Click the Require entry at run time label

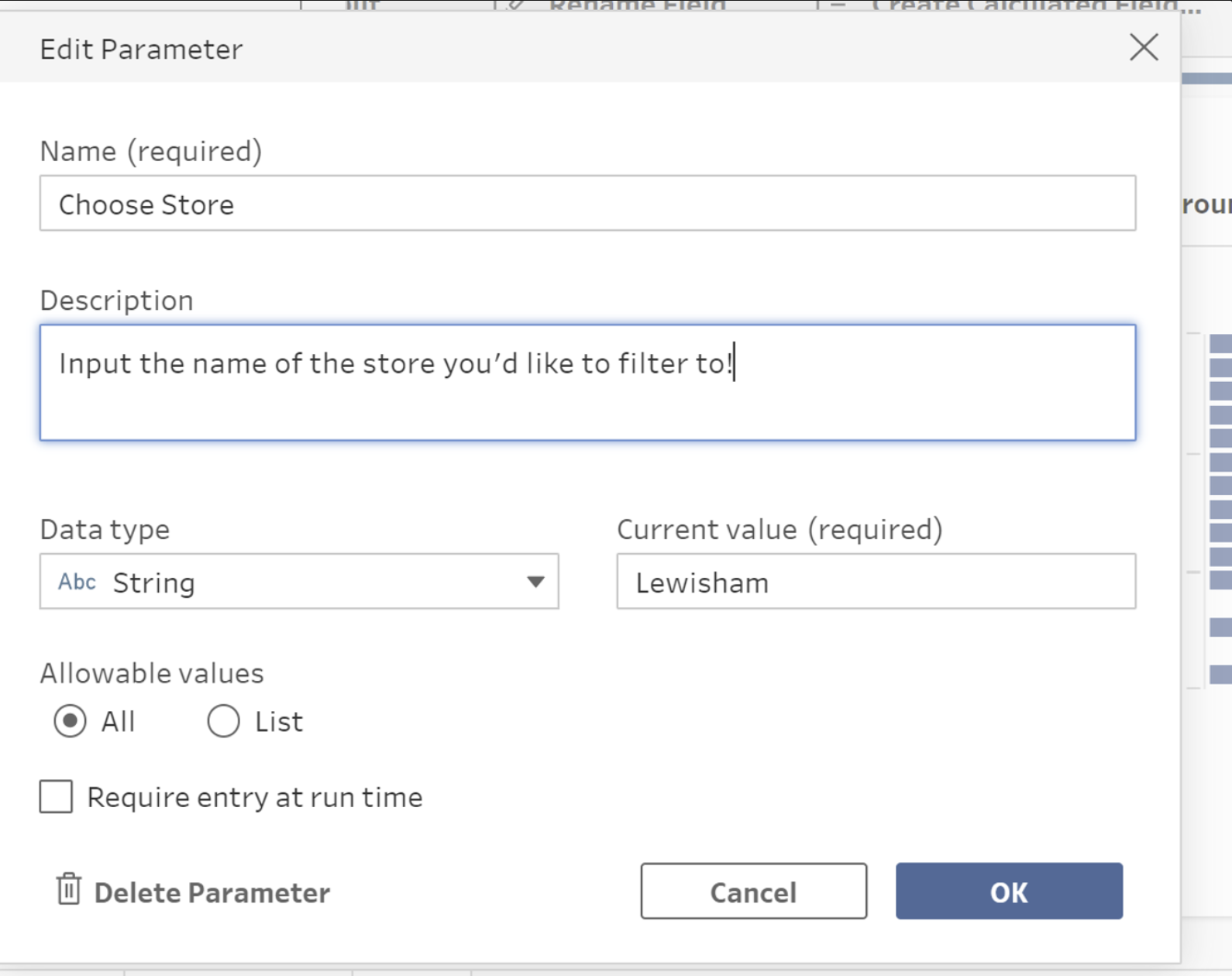(x=254, y=797)
